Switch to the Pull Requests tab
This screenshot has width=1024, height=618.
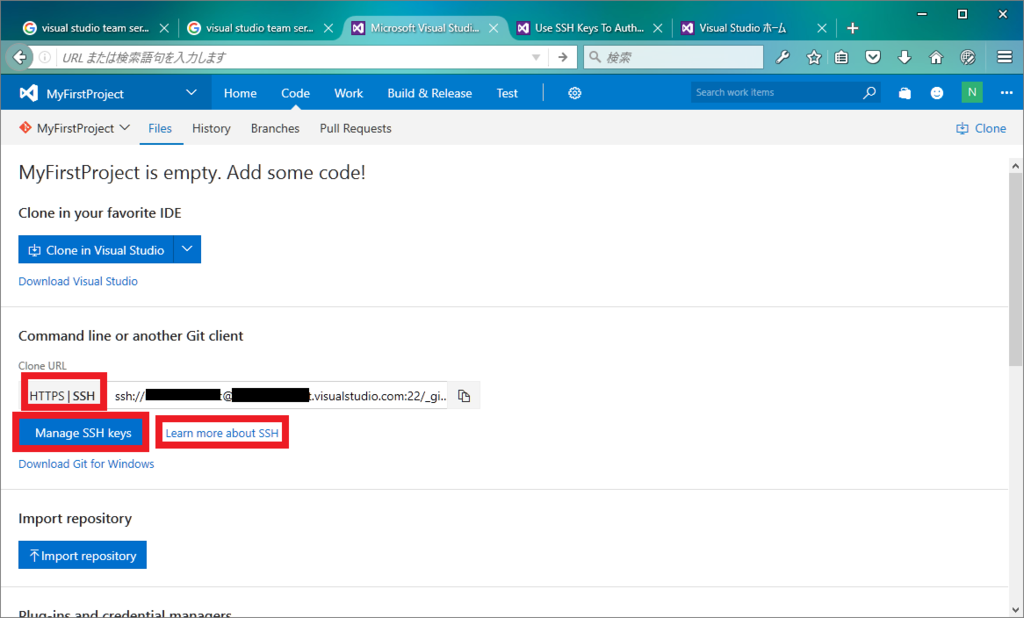coord(356,129)
